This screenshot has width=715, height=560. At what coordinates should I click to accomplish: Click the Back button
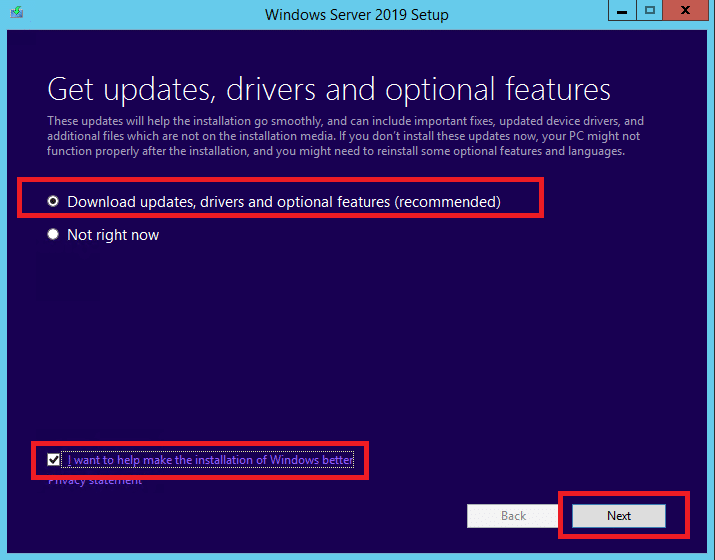click(513, 516)
